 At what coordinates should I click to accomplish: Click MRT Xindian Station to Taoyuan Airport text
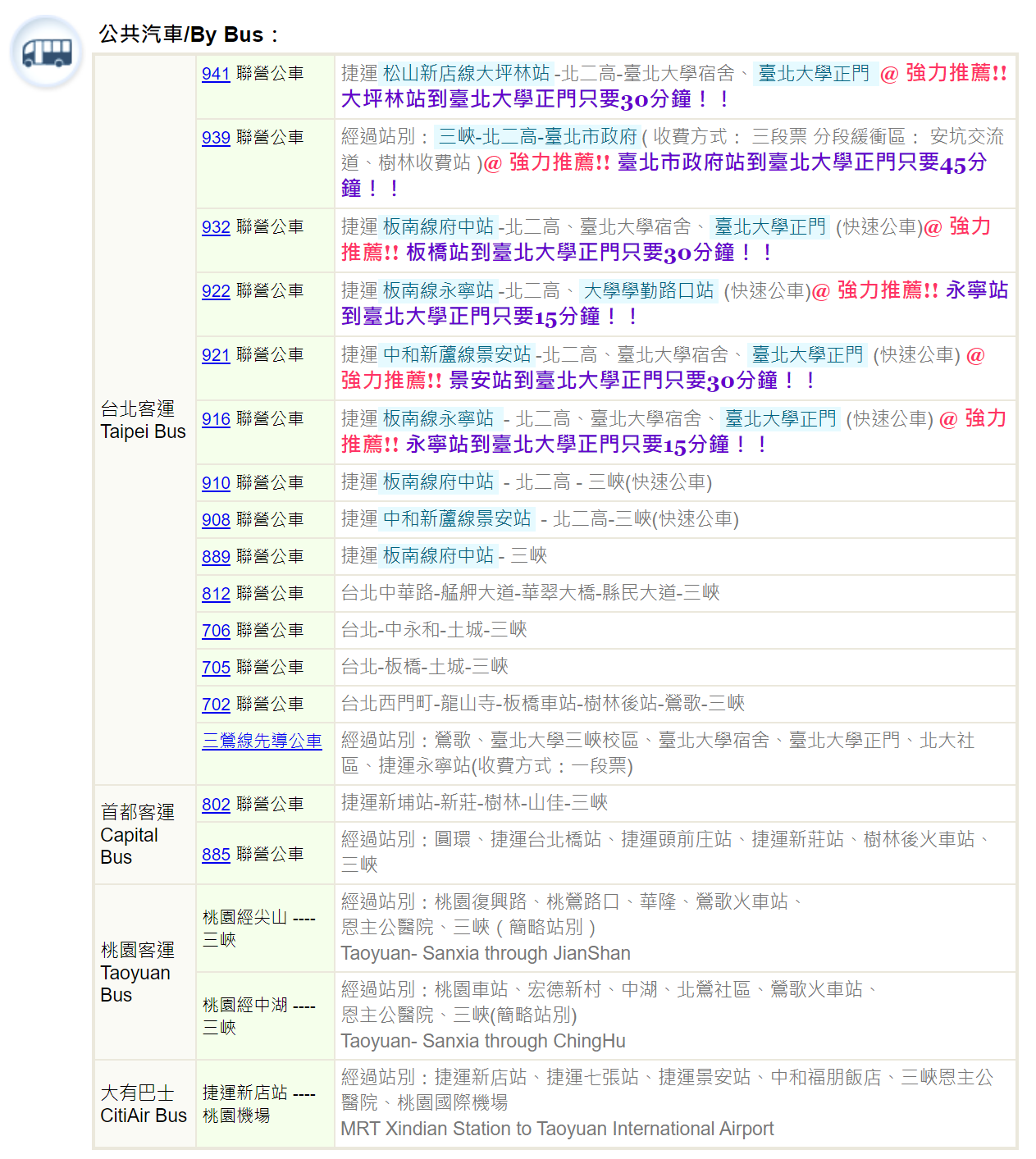tap(557, 1129)
